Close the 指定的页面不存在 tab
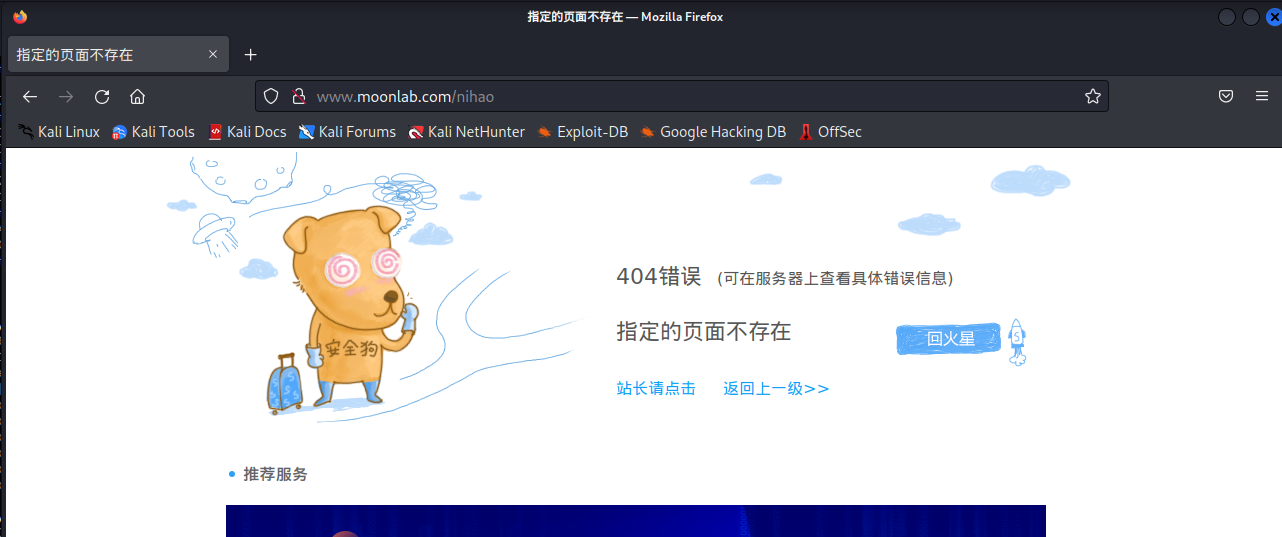This screenshot has height=537, width=1282. pos(213,54)
